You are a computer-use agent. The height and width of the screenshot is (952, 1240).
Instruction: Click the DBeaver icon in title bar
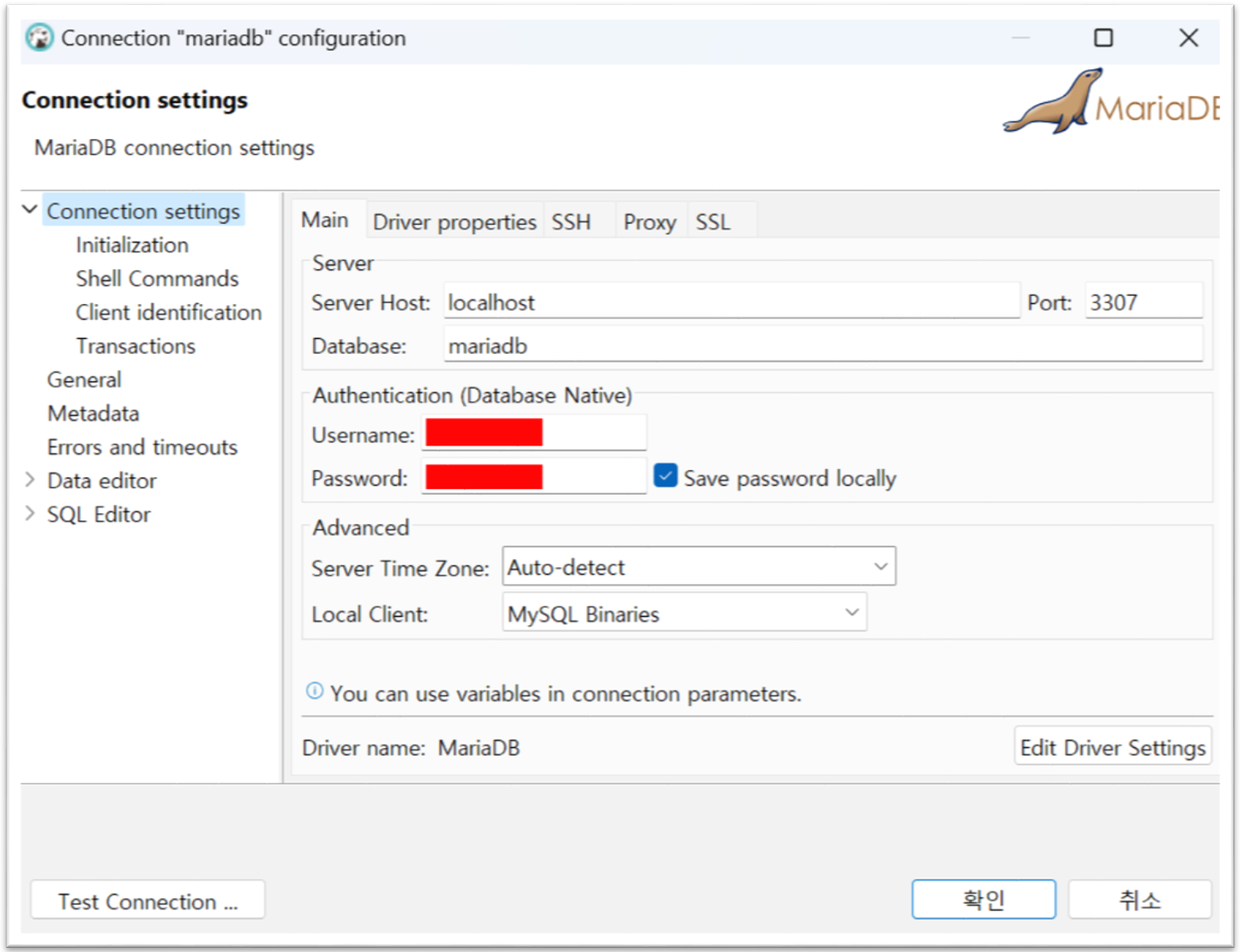(39, 37)
